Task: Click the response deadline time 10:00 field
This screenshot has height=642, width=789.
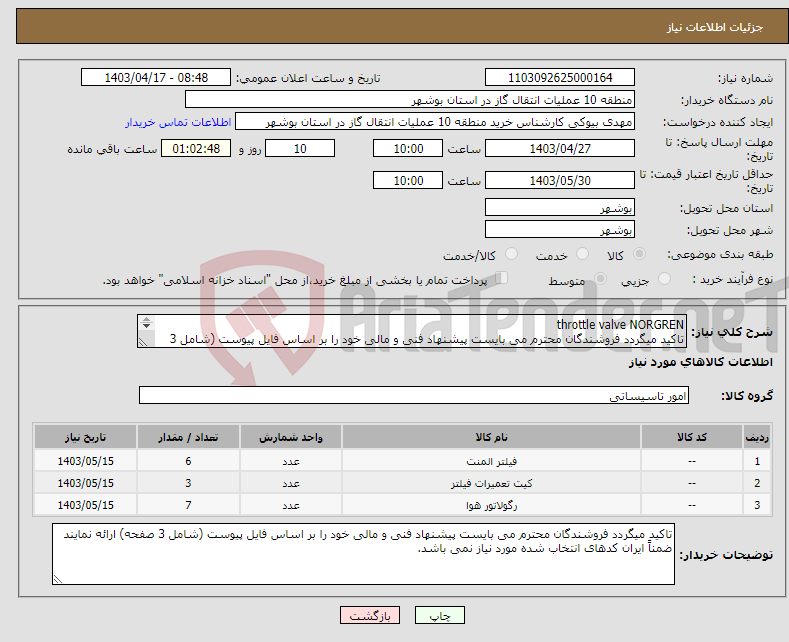Action: click(x=408, y=148)
